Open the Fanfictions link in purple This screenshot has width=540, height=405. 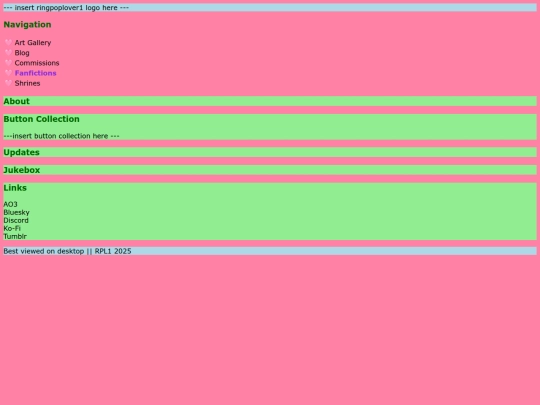click(x=35, y=73)
